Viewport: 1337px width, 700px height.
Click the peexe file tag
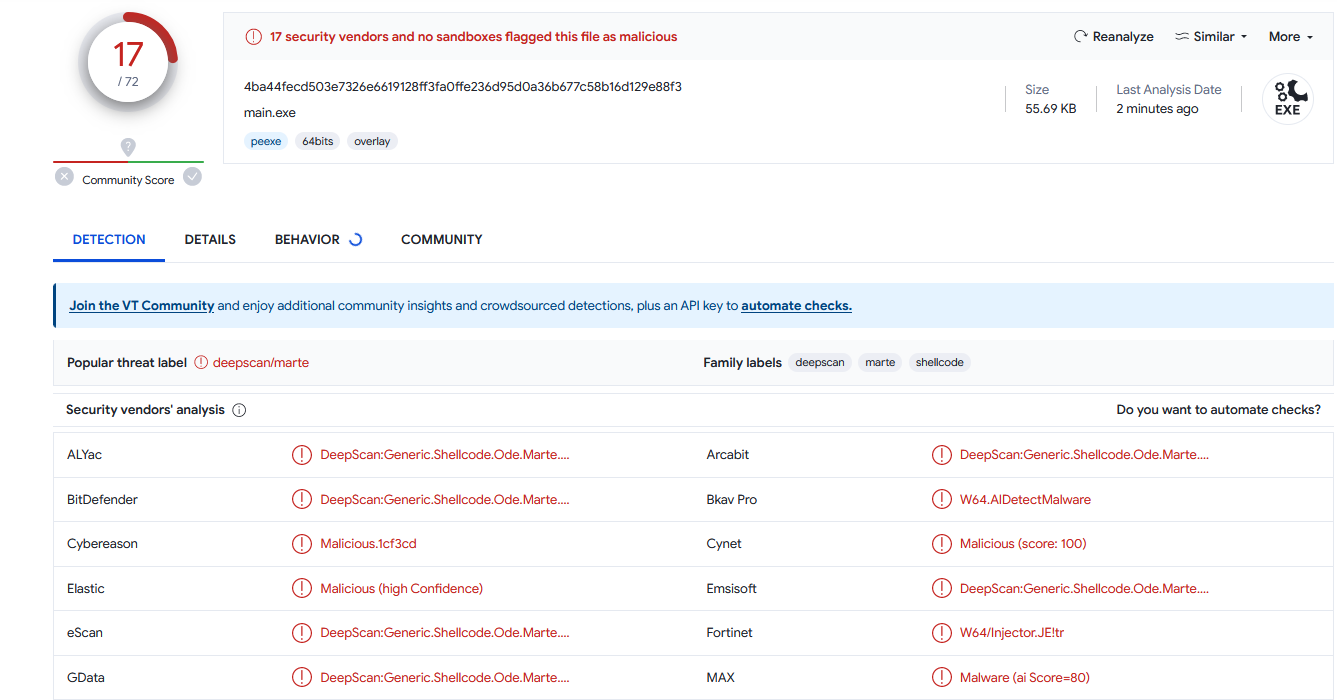point(266,142)
